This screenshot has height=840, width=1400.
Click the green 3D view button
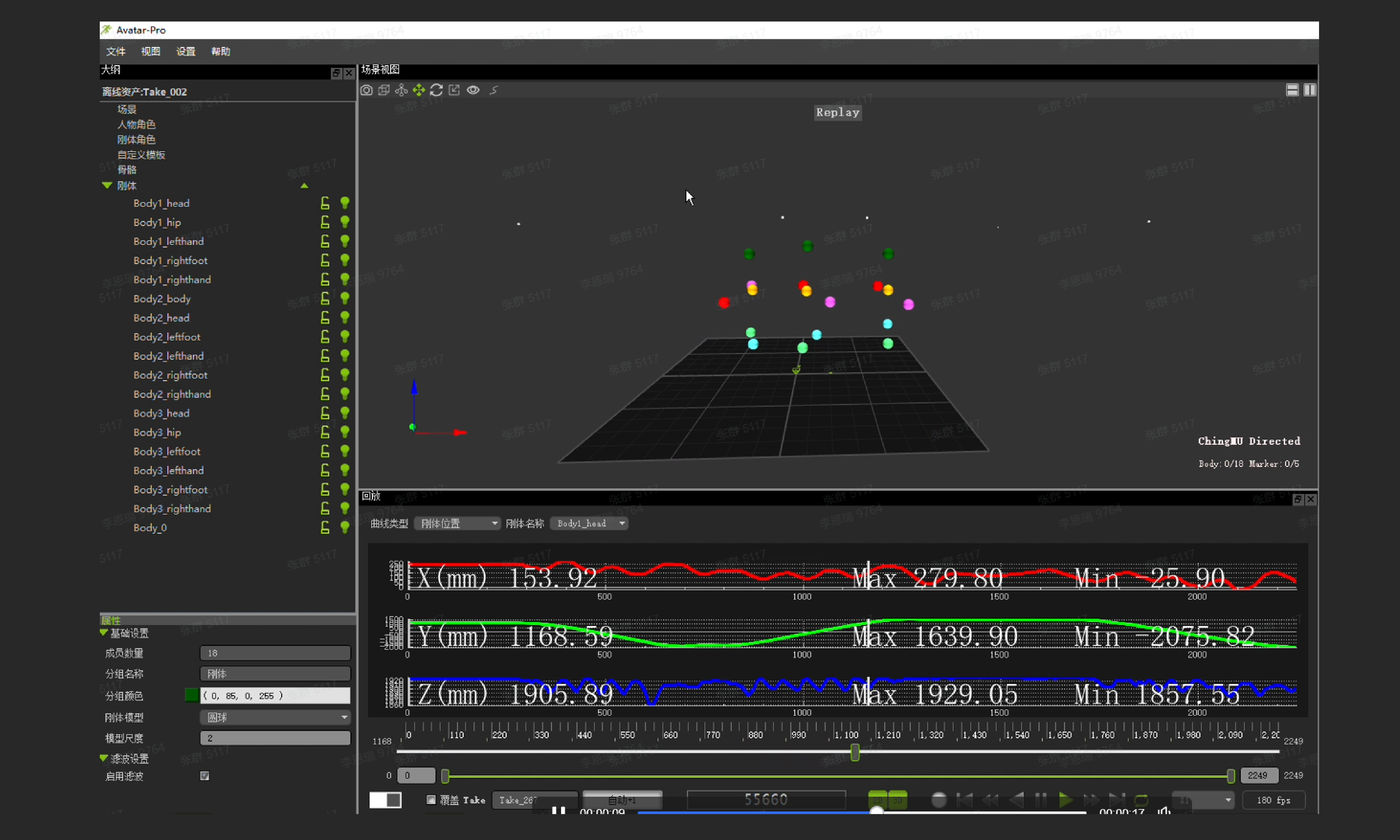click(x=898, y=799)
